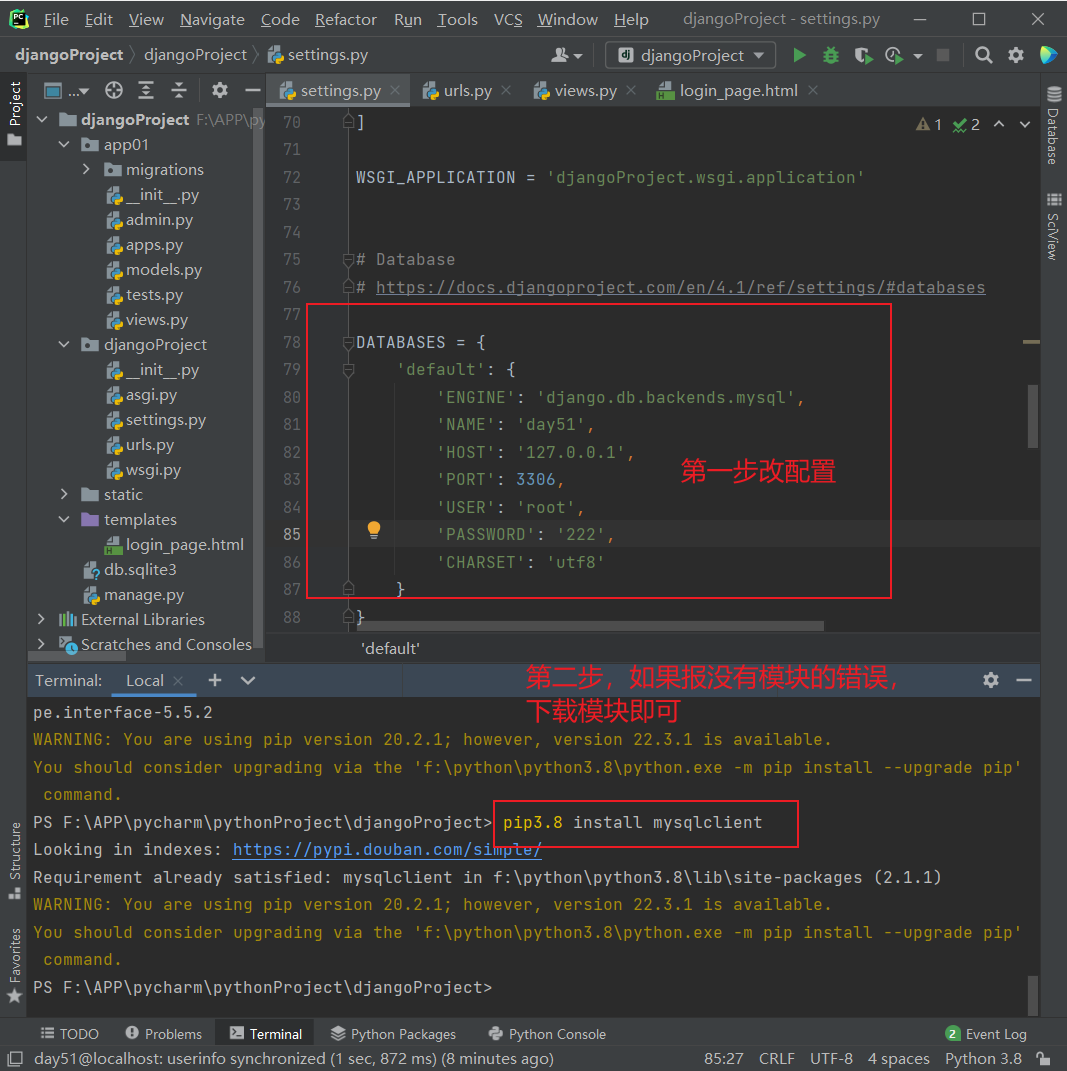The height and width of the screenshot is (1071, 1067).
Task: Click the UTF-8 encoding in status bar
Action: [831, 1059]
